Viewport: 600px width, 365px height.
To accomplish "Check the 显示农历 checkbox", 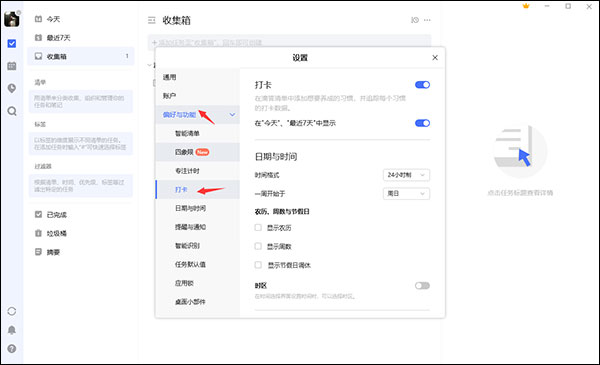I will (x=258, y=228).
